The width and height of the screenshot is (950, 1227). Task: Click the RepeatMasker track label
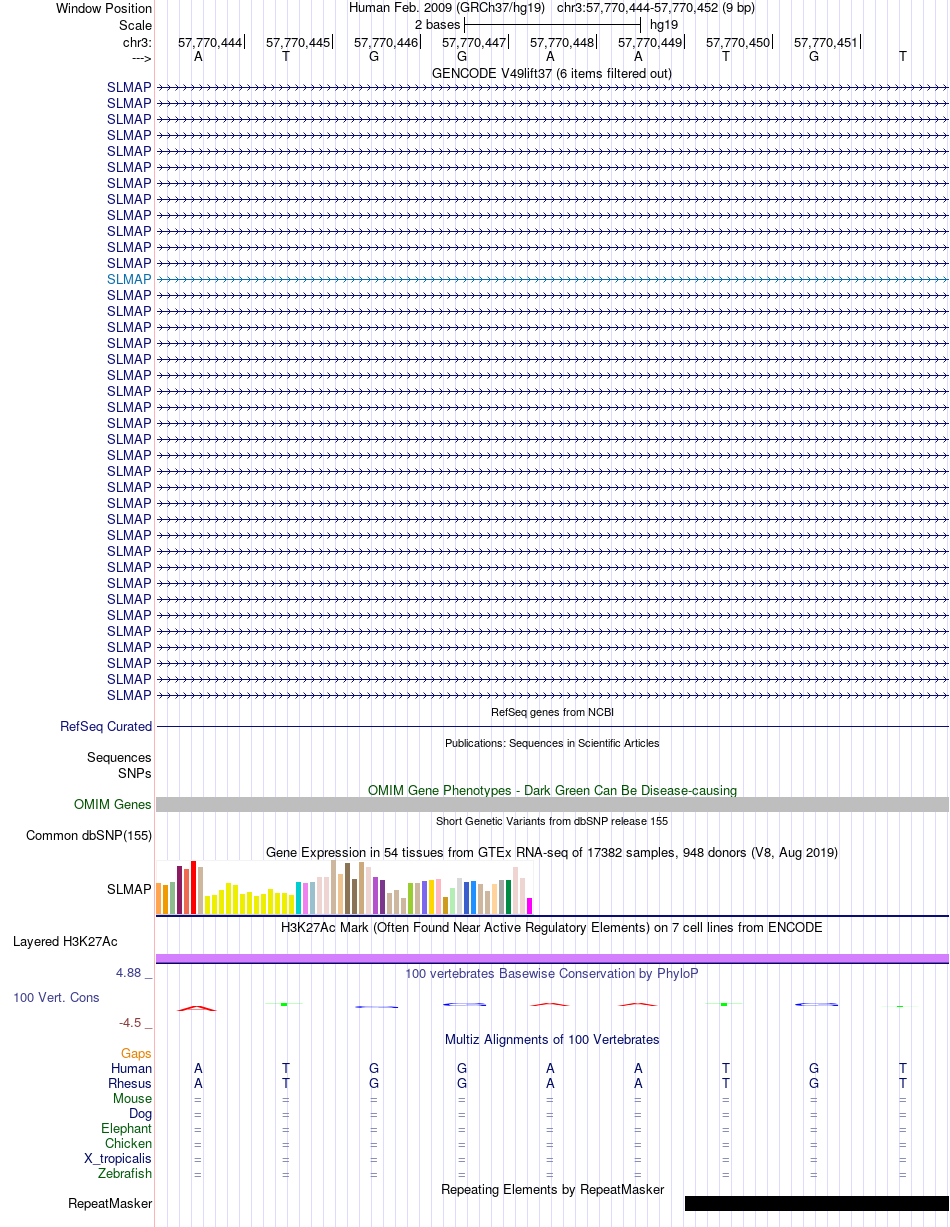click(x=110, y=1203)
